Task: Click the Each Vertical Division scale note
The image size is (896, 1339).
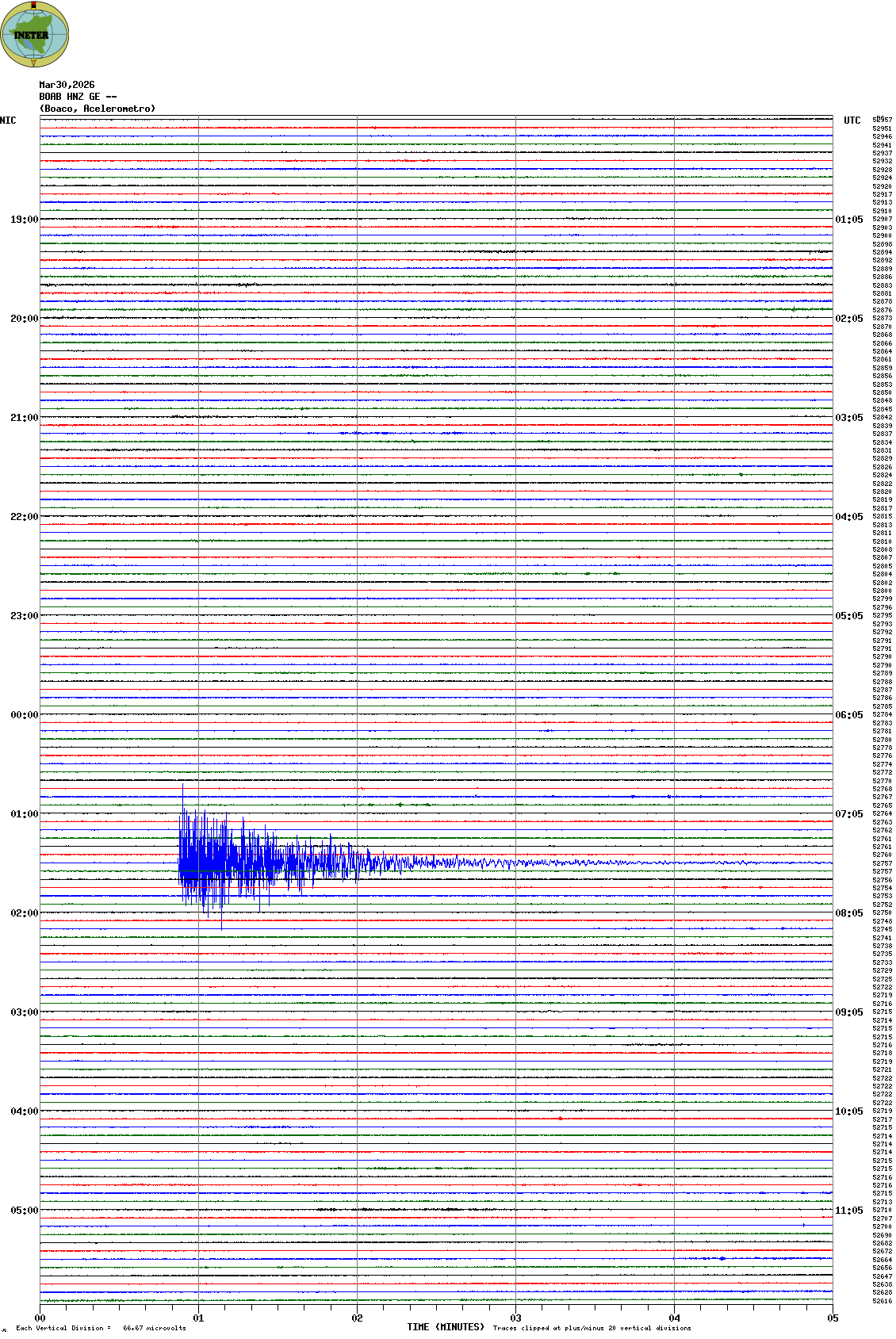Action: point(101,1328)
